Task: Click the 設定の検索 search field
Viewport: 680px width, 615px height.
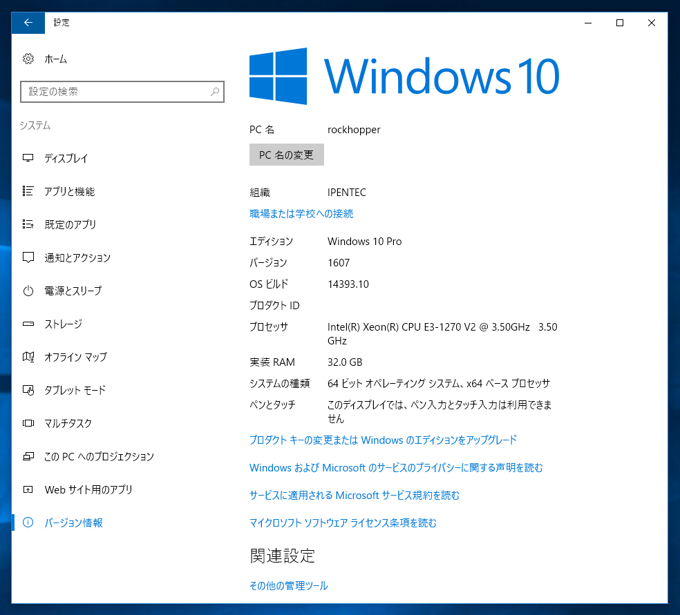Action: [122, 92]
